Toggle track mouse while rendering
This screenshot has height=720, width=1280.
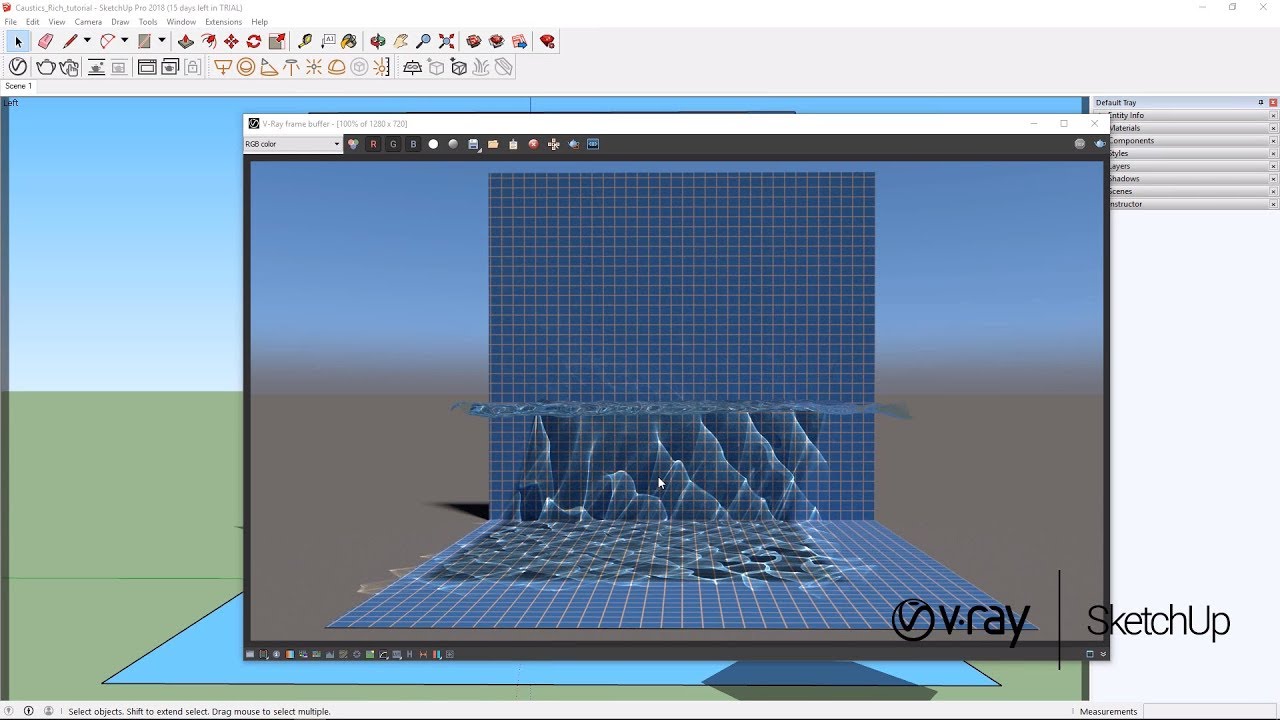(x=553, y=144)
